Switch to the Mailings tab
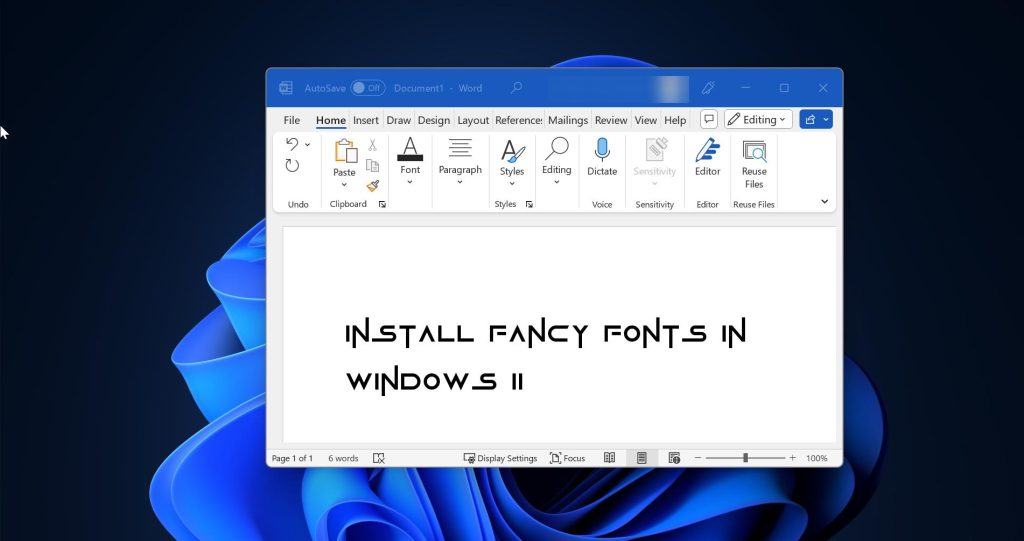The height and width of the screenshot is (541, 1024). [x=568, y=120]
